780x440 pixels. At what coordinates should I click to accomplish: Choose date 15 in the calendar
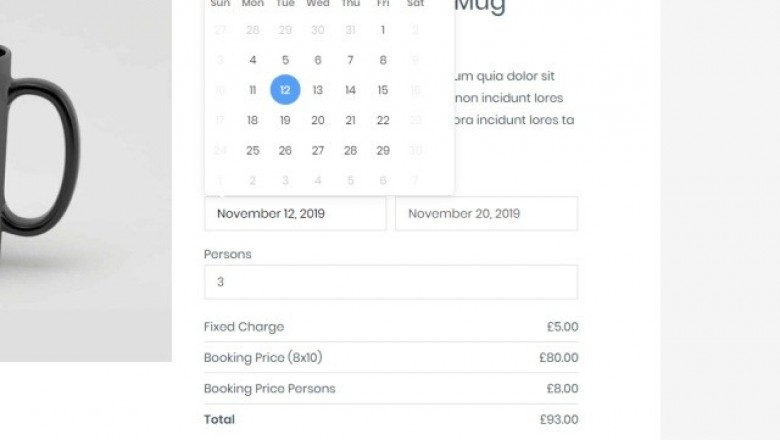click(x=383, y=90)
